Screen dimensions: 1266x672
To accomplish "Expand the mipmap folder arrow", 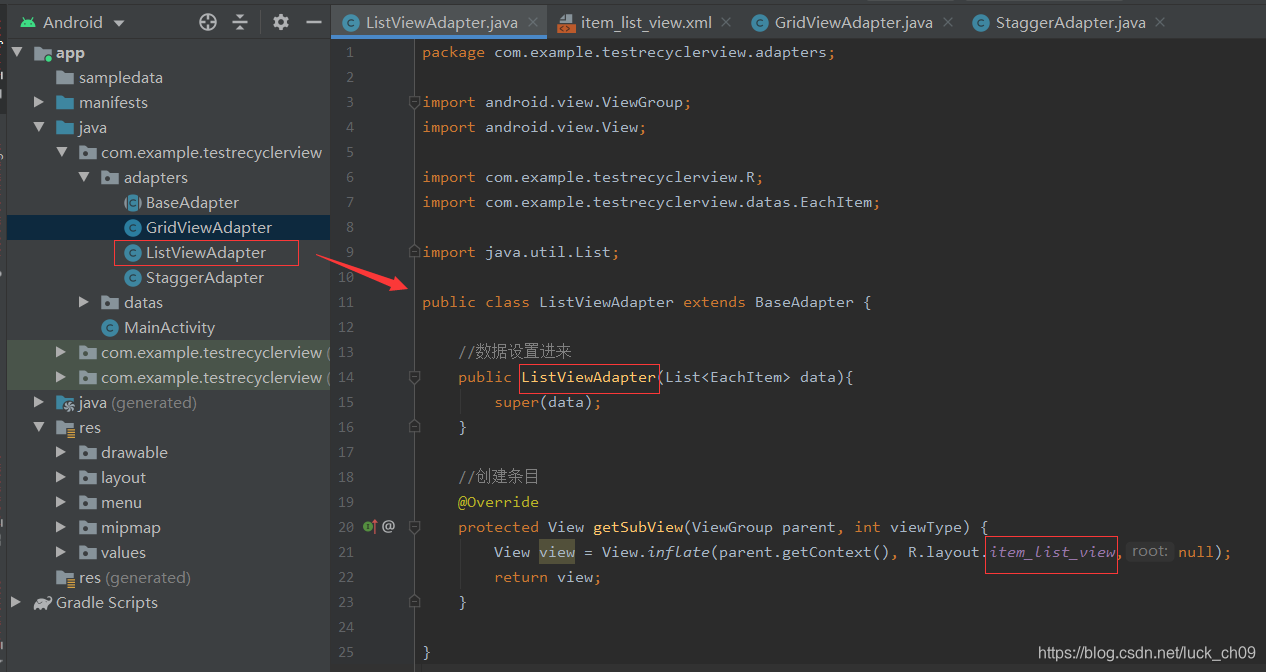I will point(62,527).
